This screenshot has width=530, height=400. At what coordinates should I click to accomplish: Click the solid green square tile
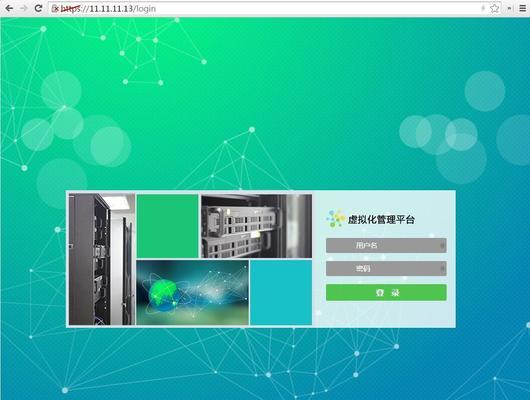[167, 226]
